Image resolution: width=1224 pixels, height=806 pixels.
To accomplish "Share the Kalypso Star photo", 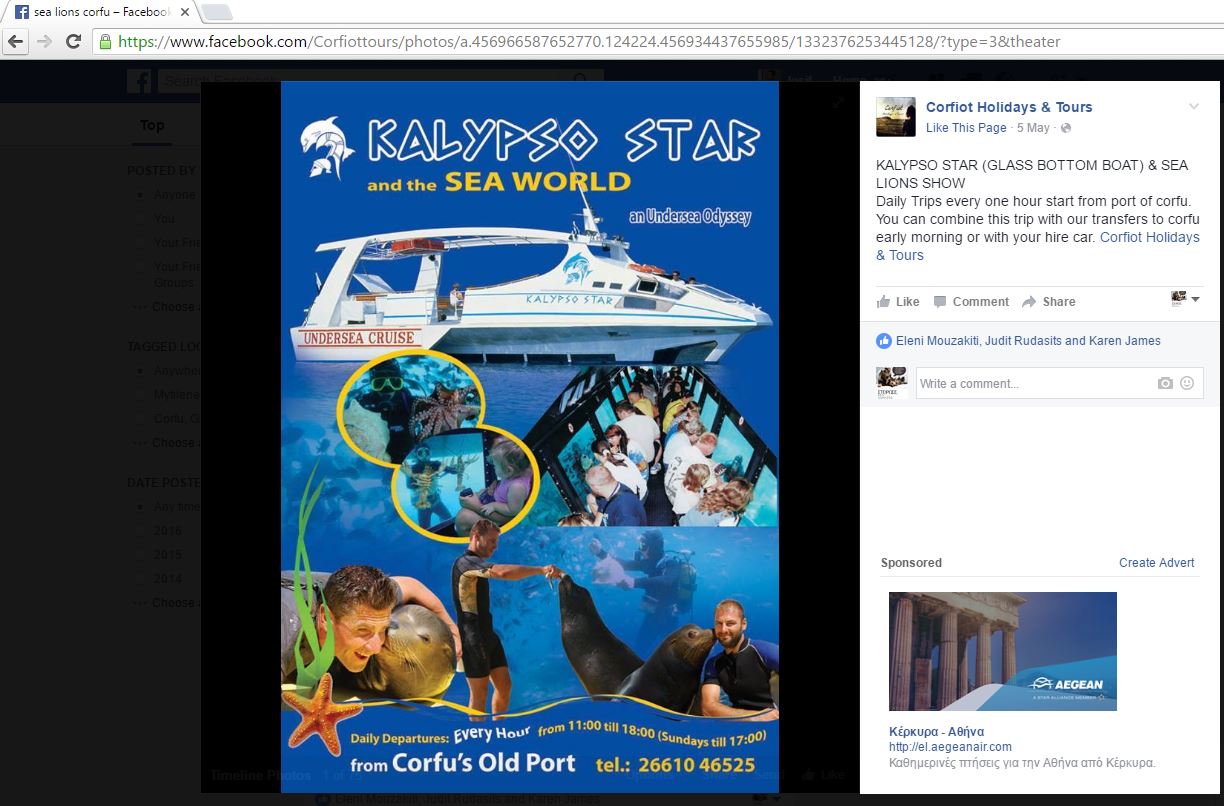I will pos(1049,302).
